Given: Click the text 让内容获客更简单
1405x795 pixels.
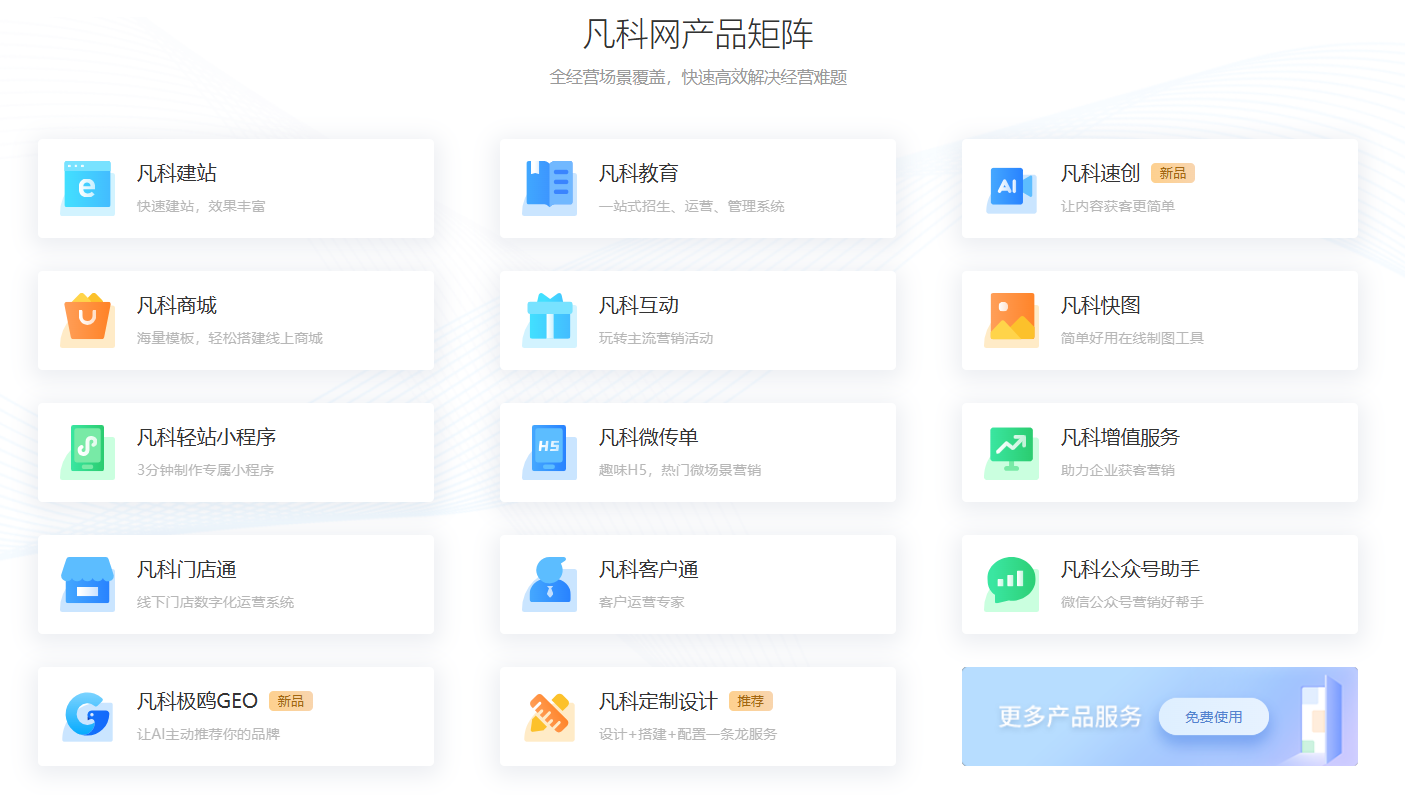Looking at the screenshot, I should click(x=1118, y=206).
